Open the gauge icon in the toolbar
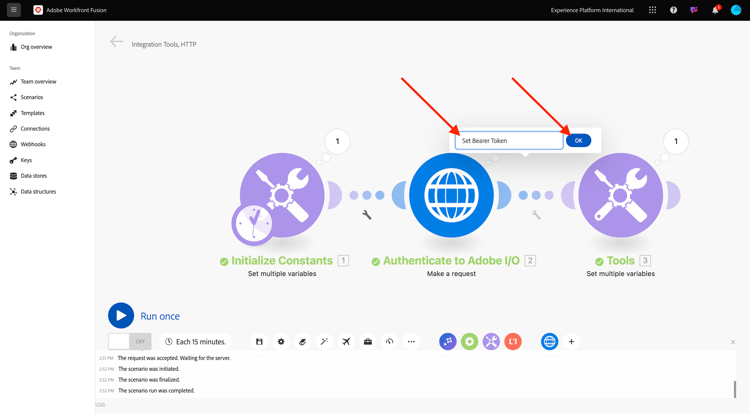The width and height of the screenshot is (750, 414). pyautogui.click(x=389, y=341)
